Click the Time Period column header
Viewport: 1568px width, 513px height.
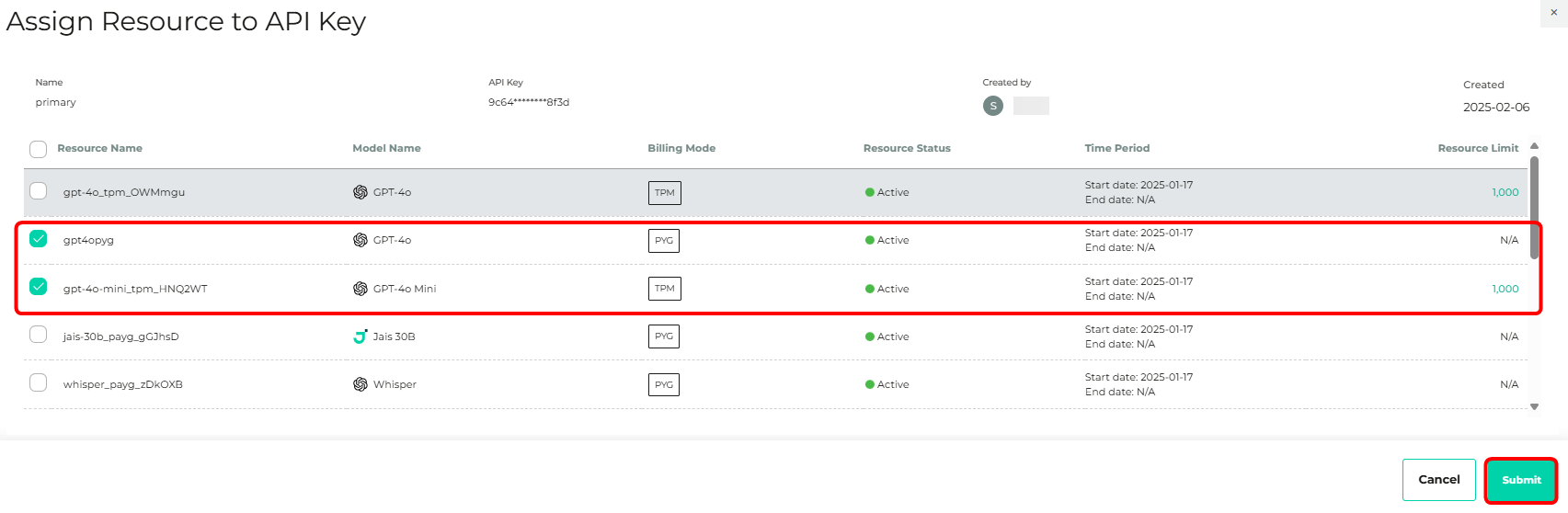(1117, 148)
